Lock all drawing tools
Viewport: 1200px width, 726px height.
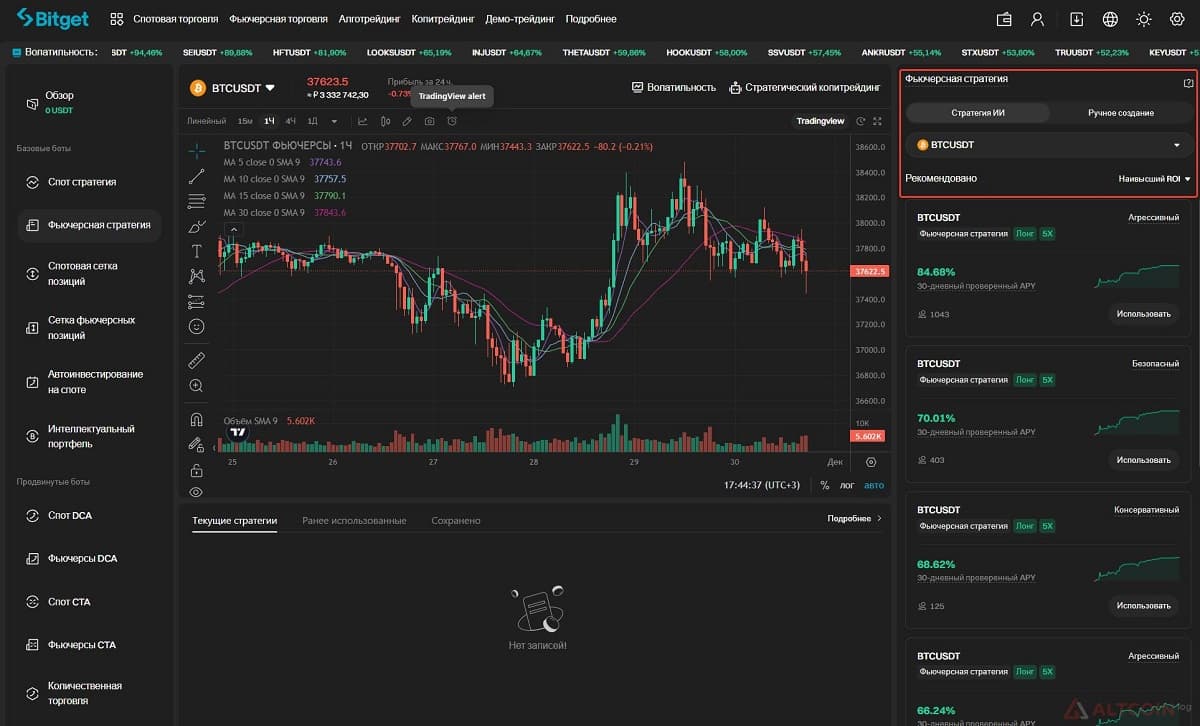196,470
